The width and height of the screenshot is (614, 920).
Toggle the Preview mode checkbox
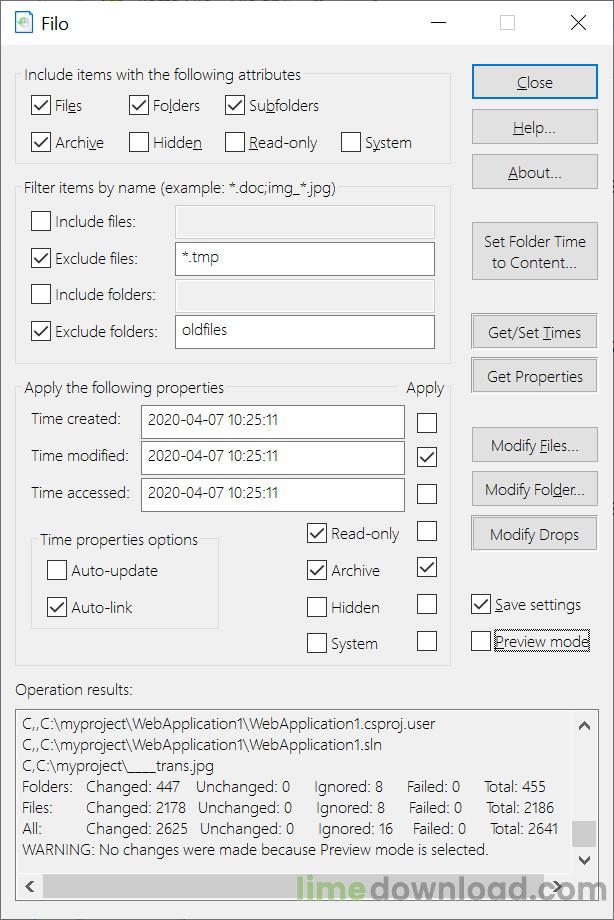click(481, 641)
